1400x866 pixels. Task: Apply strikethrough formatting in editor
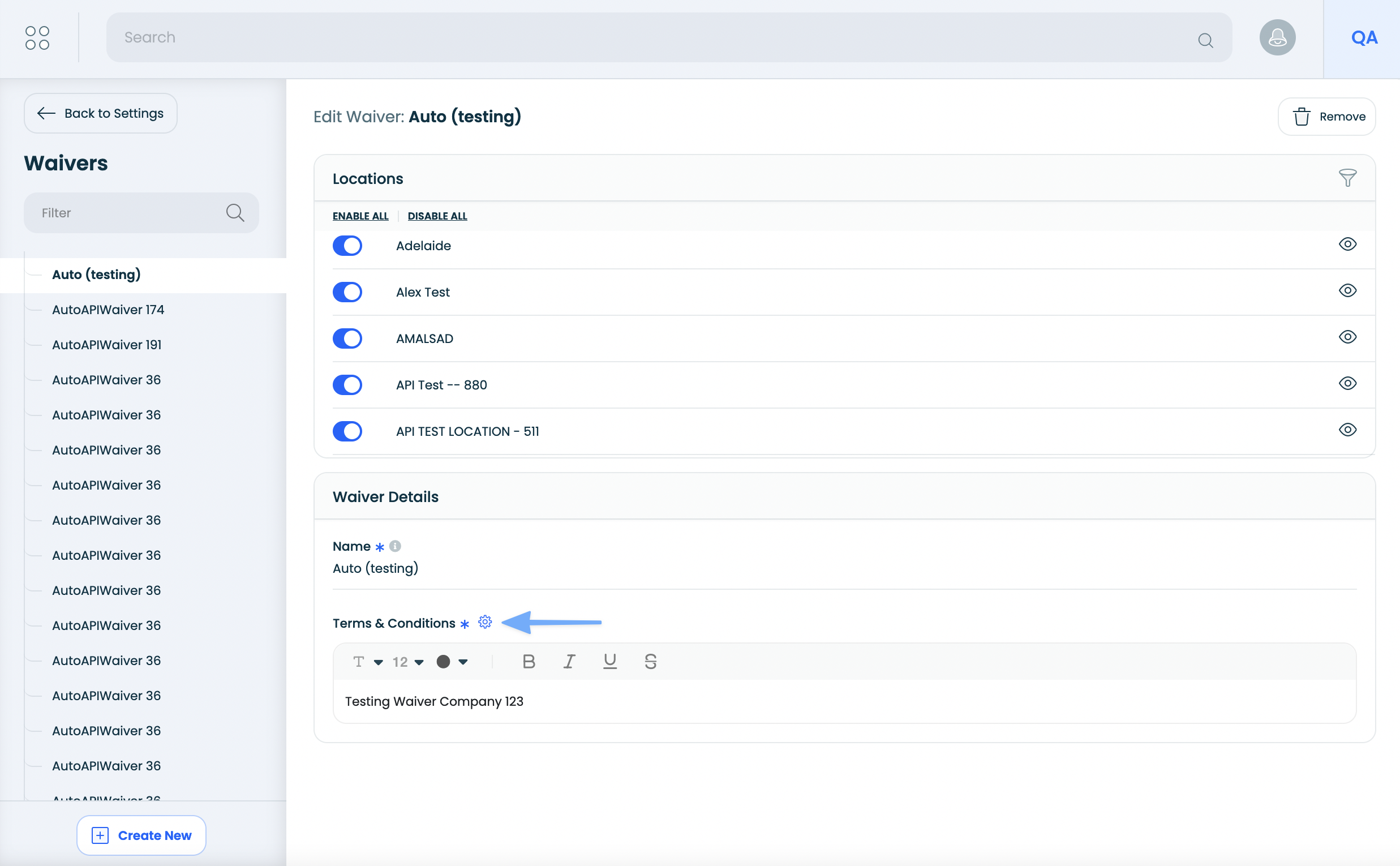point(650,662)
